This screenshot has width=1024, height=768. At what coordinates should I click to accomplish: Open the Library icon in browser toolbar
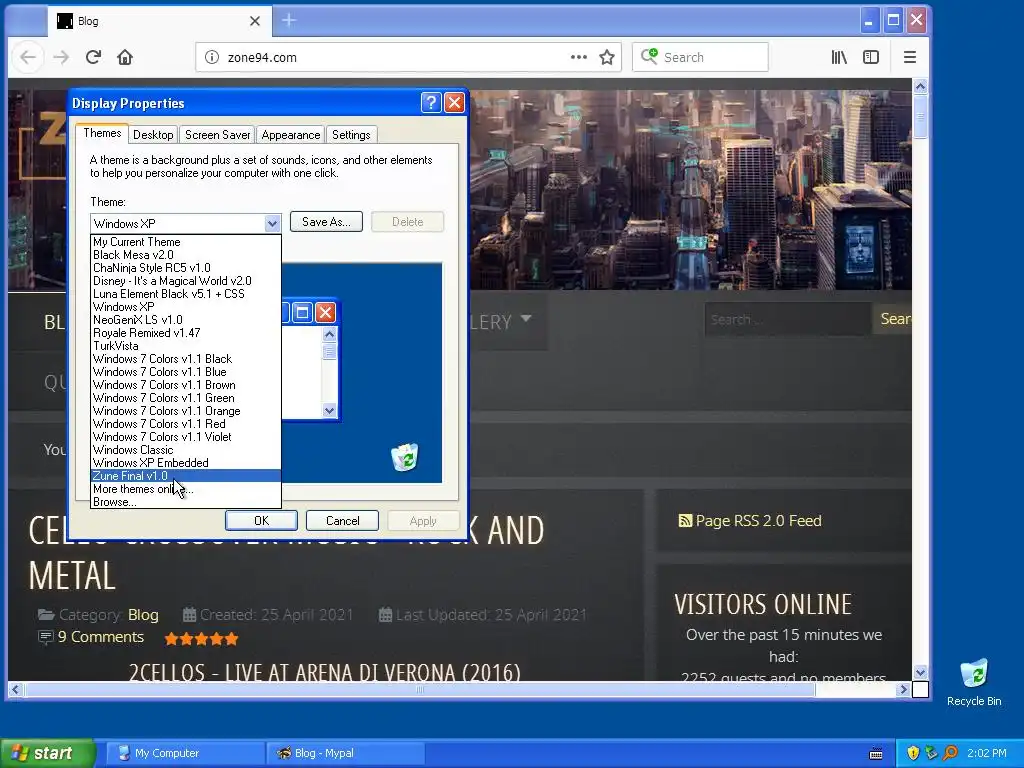tap(839, 57)
